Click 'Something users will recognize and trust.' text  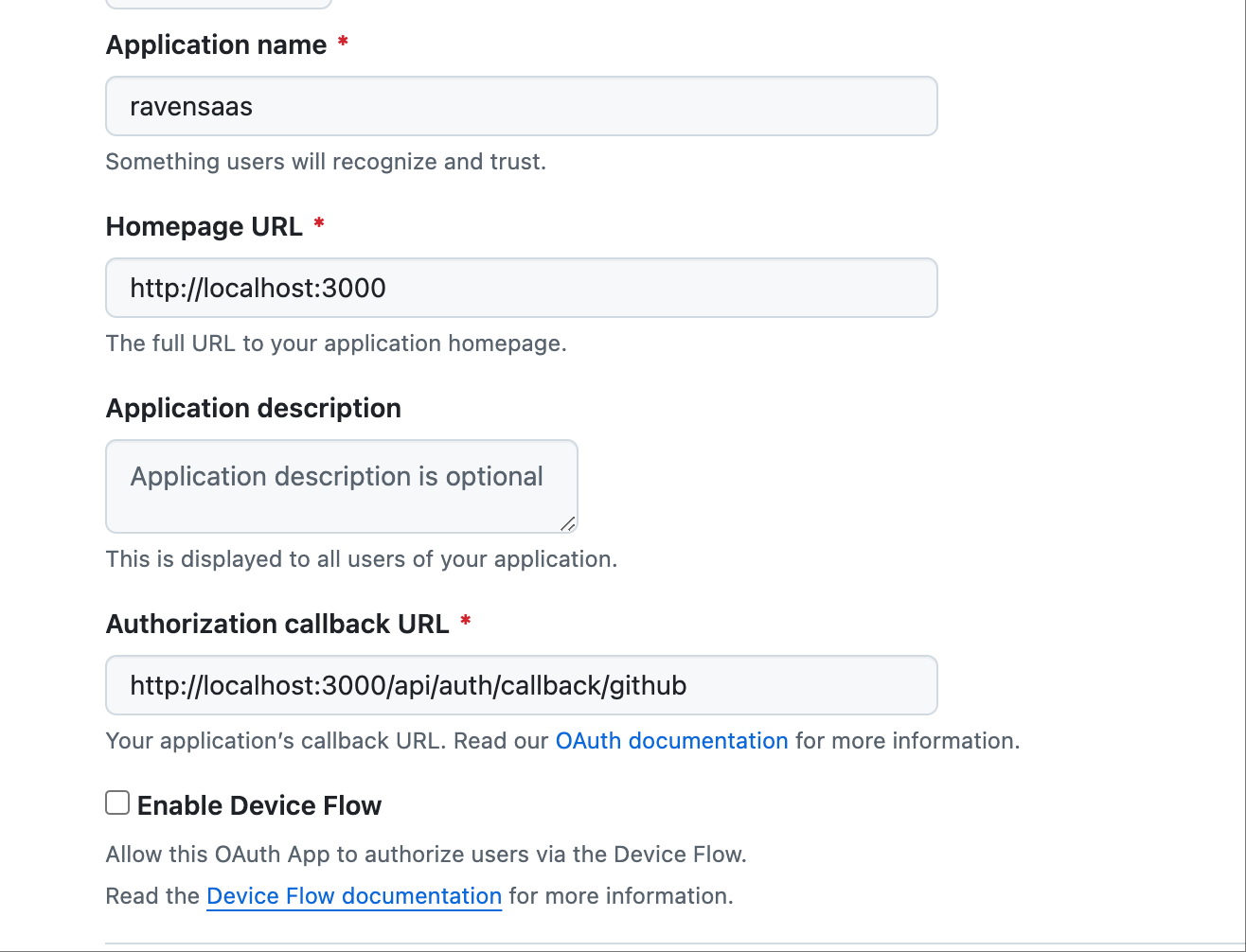(326, 162)
